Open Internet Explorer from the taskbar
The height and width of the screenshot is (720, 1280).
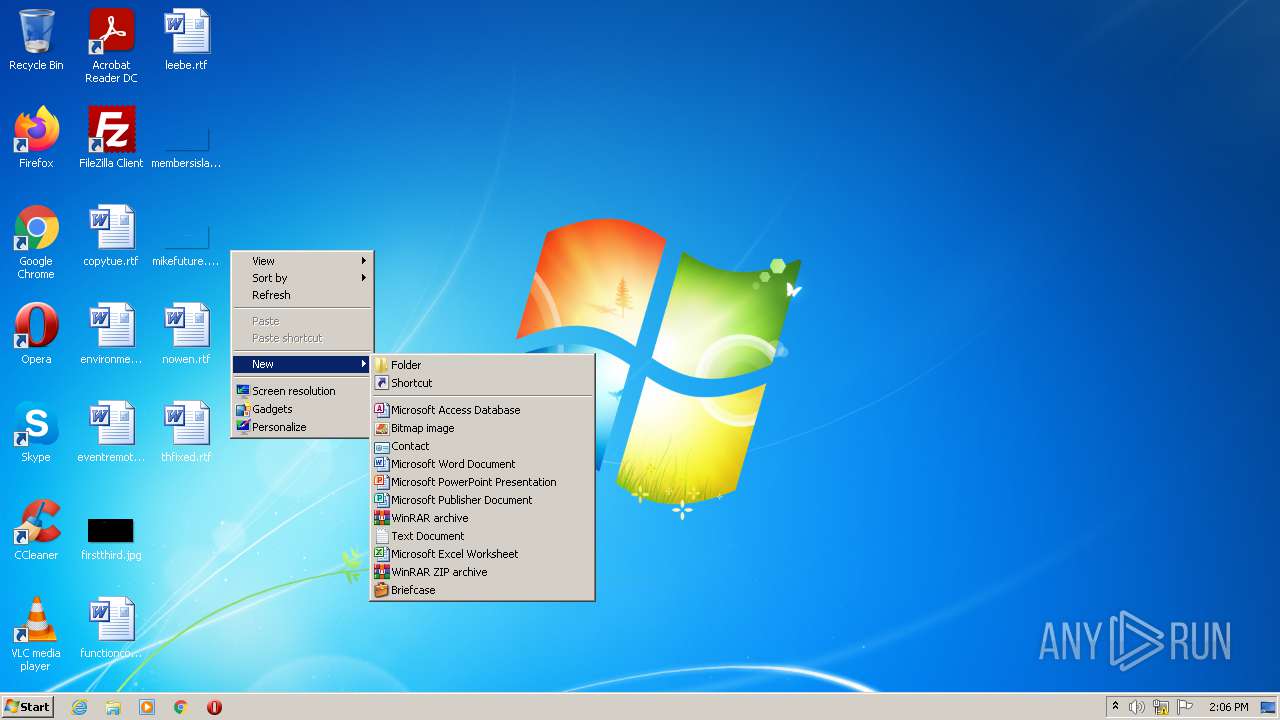[80, 707]
